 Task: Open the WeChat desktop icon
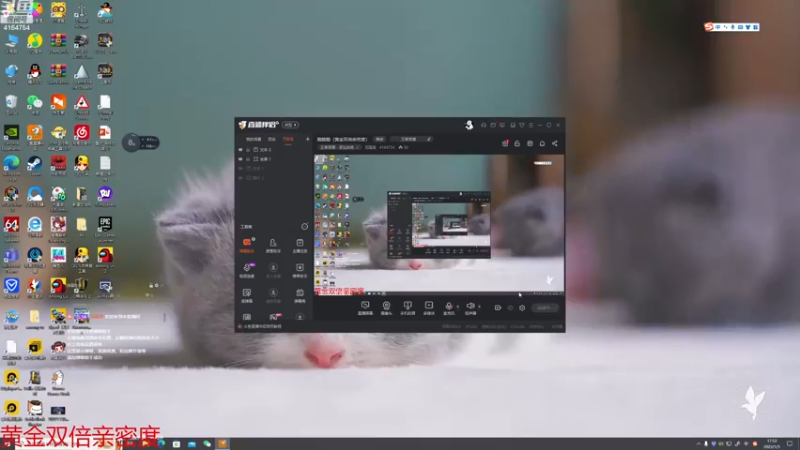(35, 105)
